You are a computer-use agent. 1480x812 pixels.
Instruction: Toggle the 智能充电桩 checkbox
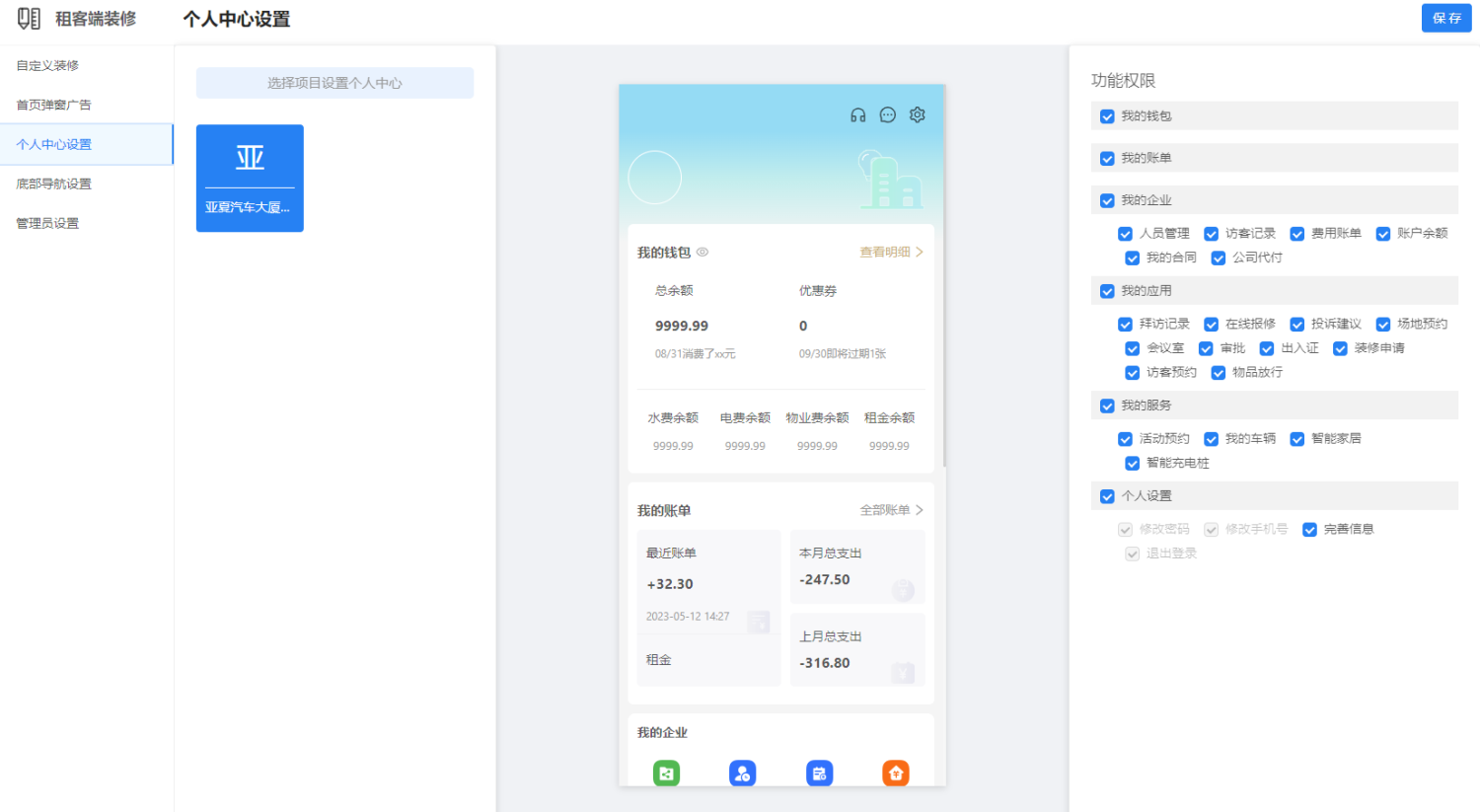tap(1132, 464)
